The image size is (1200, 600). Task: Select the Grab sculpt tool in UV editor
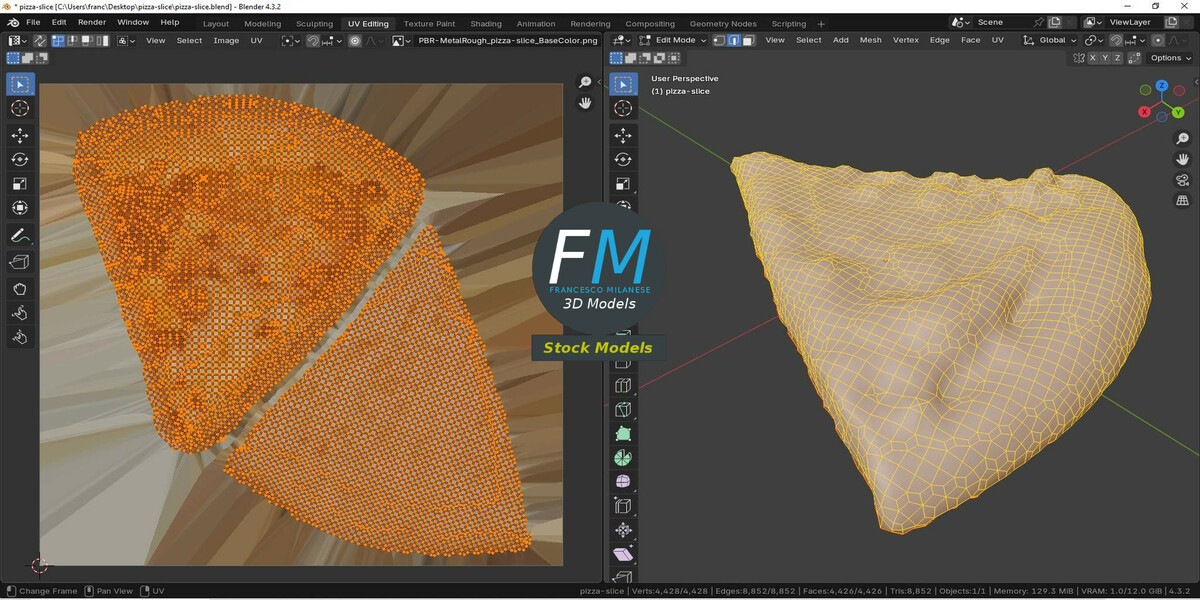[20, 289]
